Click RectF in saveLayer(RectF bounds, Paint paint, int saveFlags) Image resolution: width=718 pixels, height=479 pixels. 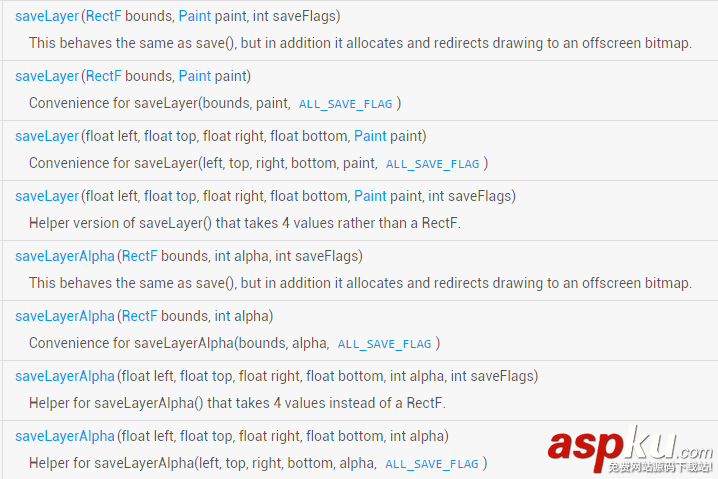tap(103, 16)
